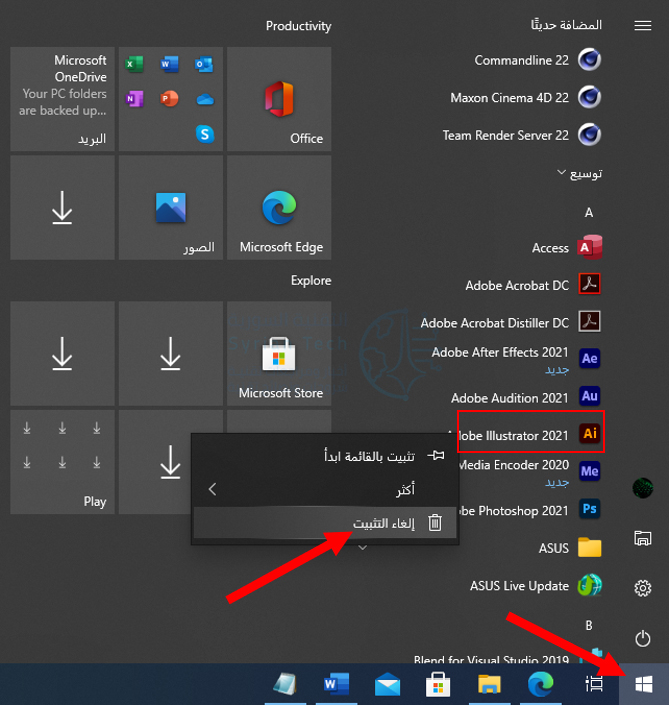The image size is (669, 705).
Task: Open OneDrive in the Office apps tile
Action: click(x=205, y=99)
